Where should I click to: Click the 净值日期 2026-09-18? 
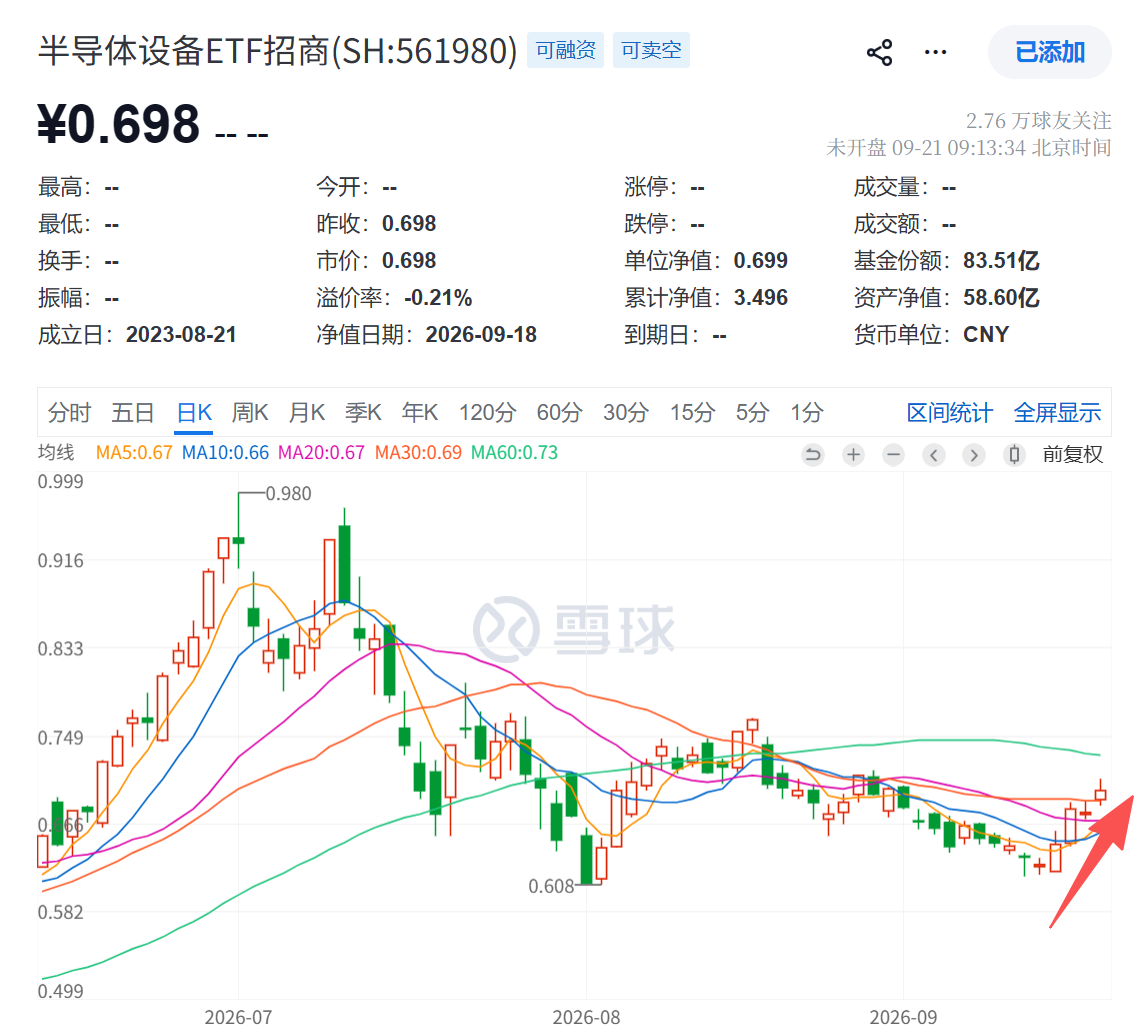pos(481,335)
